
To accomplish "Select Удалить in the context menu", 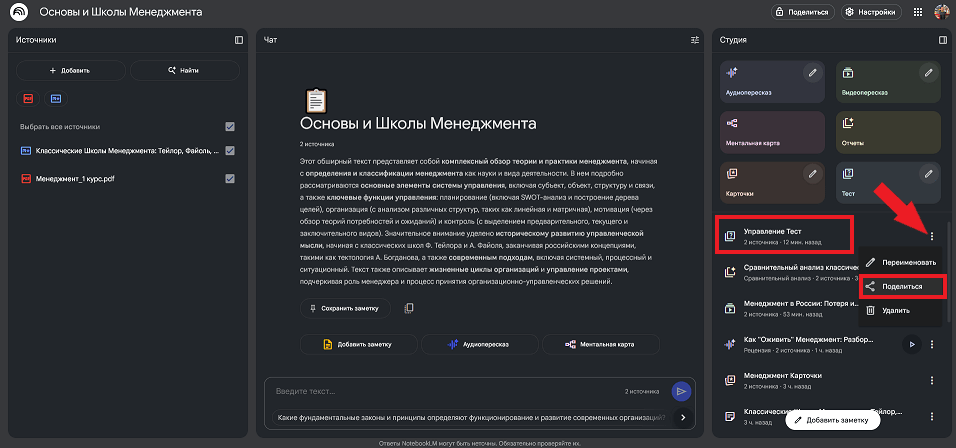I will coord(901,310).
